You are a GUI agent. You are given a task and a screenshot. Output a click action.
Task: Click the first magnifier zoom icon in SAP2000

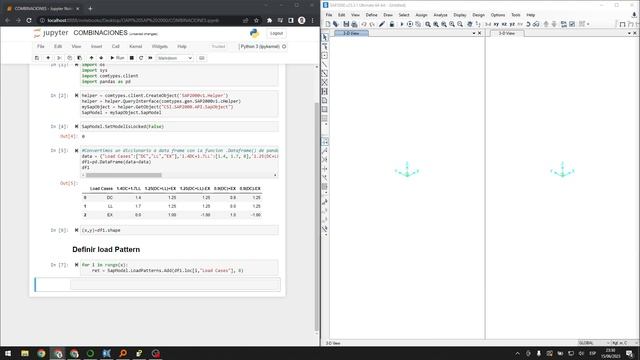coord(428,24)
